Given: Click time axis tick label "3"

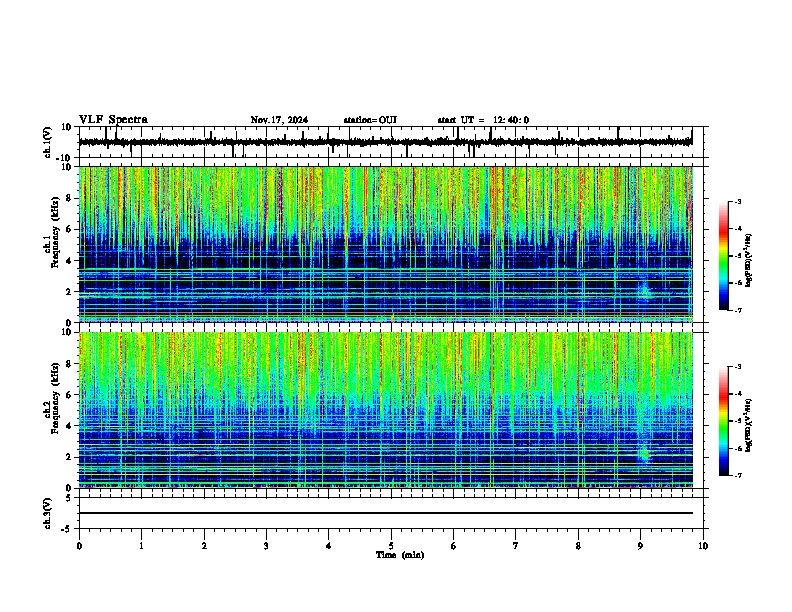Looking at the screenshot, I should tap(267, 546).
